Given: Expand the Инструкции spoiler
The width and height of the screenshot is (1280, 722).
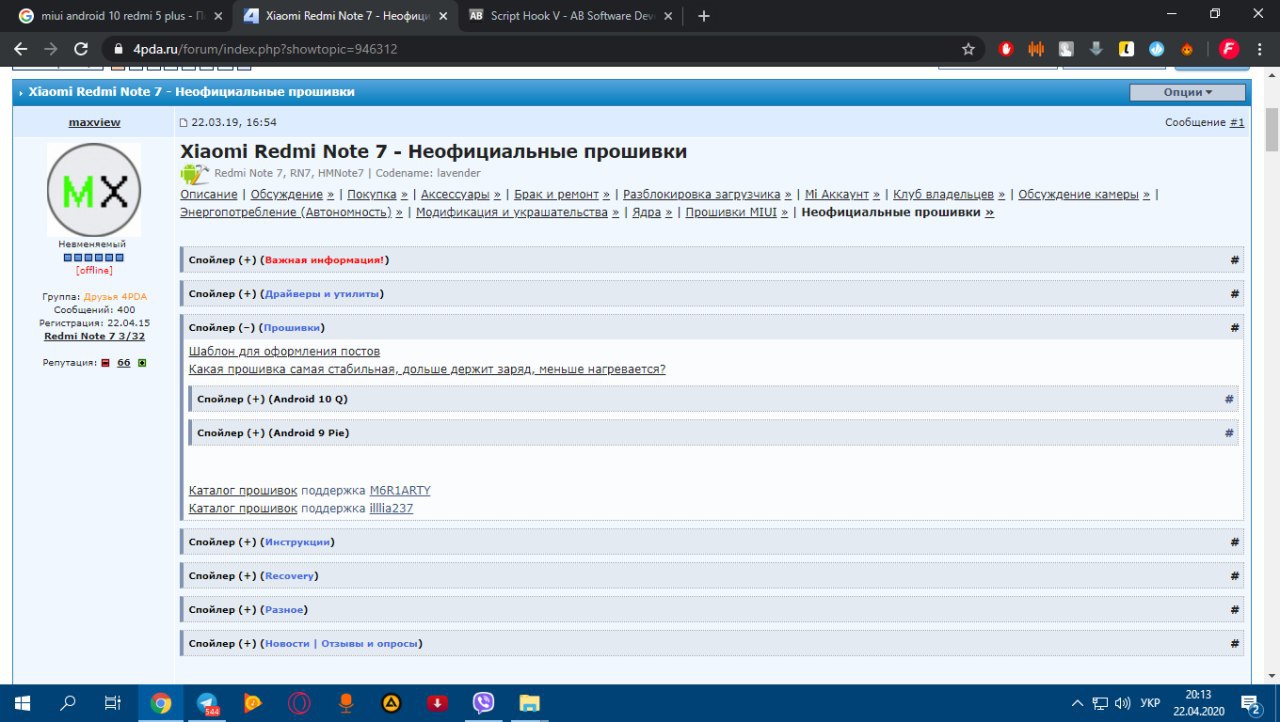Looking at the screenshot, I should coord(713,542).
